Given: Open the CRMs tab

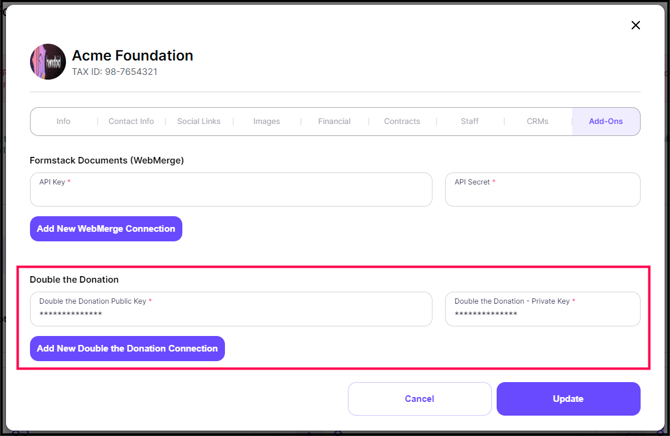Looking at the screenshot, I should (537, 122).
